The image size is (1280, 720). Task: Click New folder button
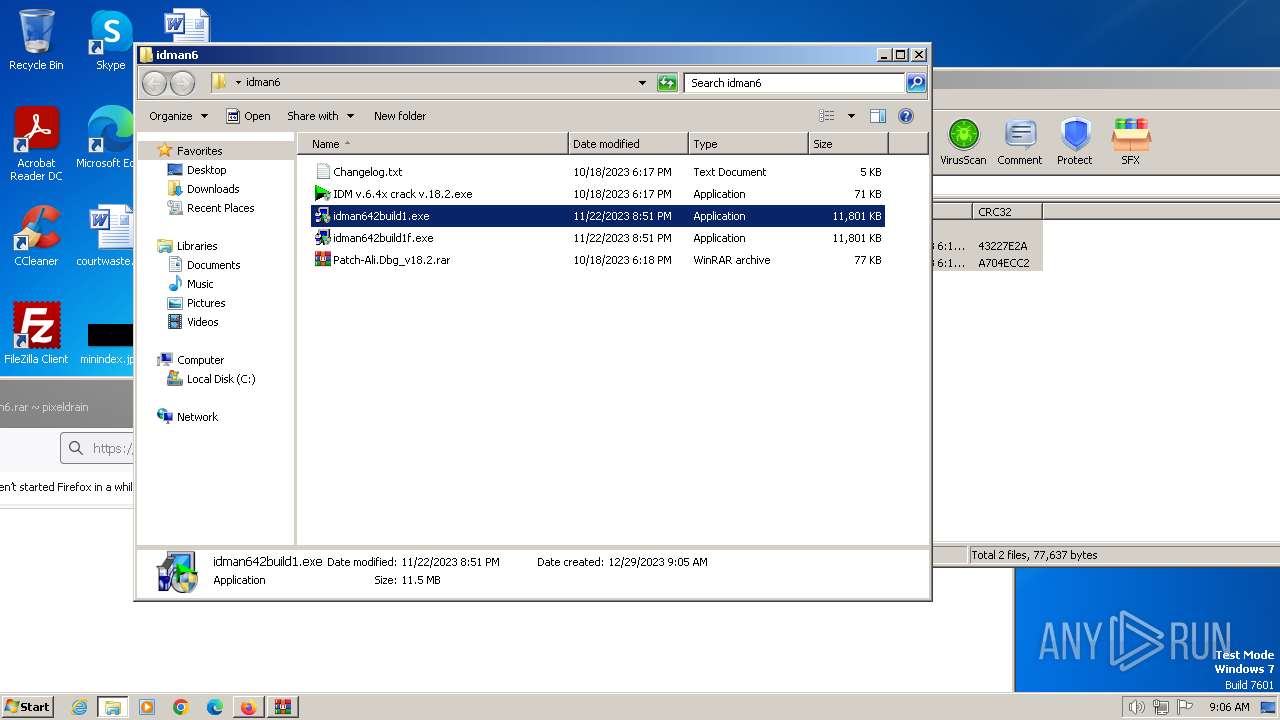400,116
